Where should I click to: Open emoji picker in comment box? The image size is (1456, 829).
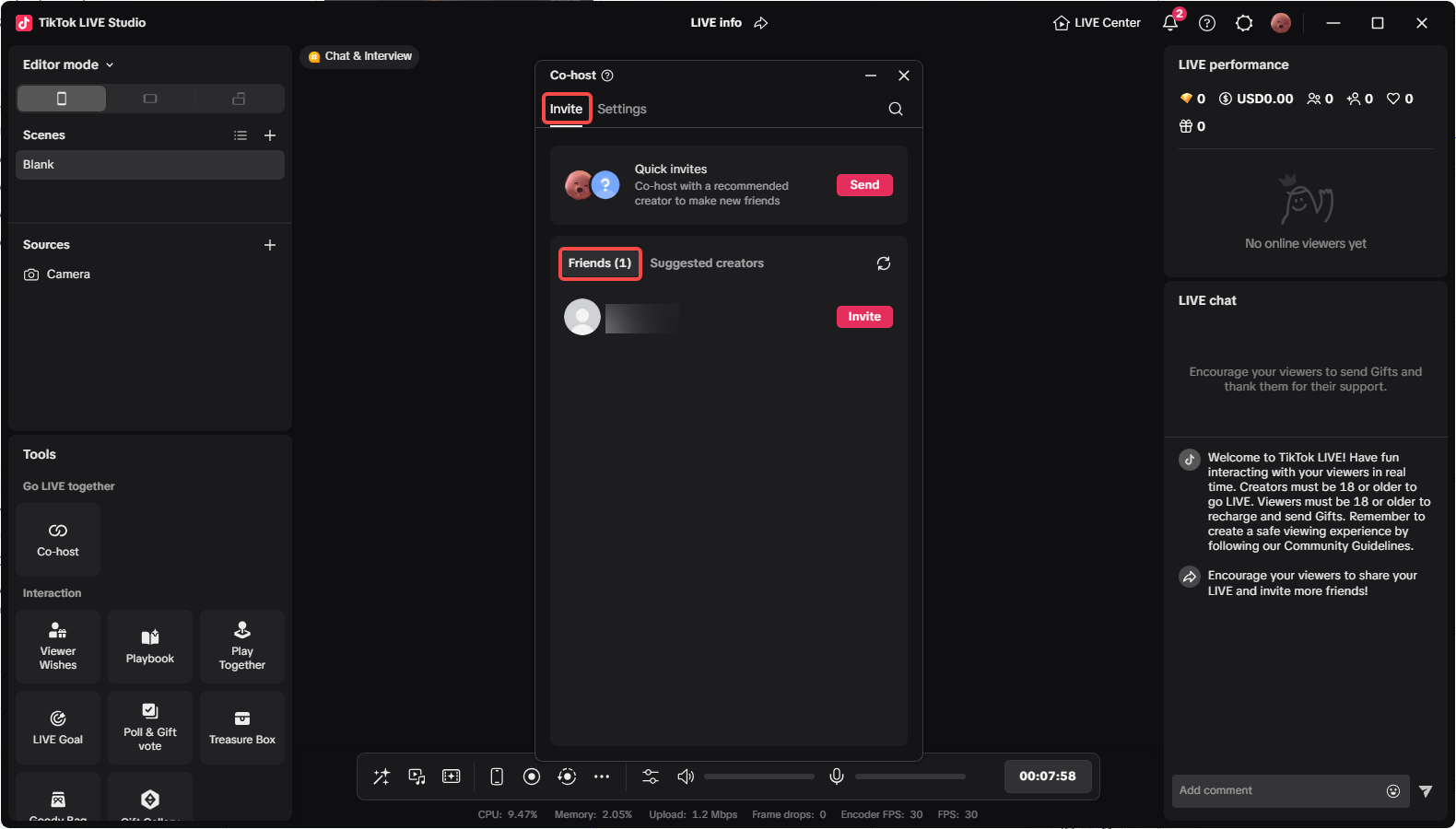[x=1393, y=791]
